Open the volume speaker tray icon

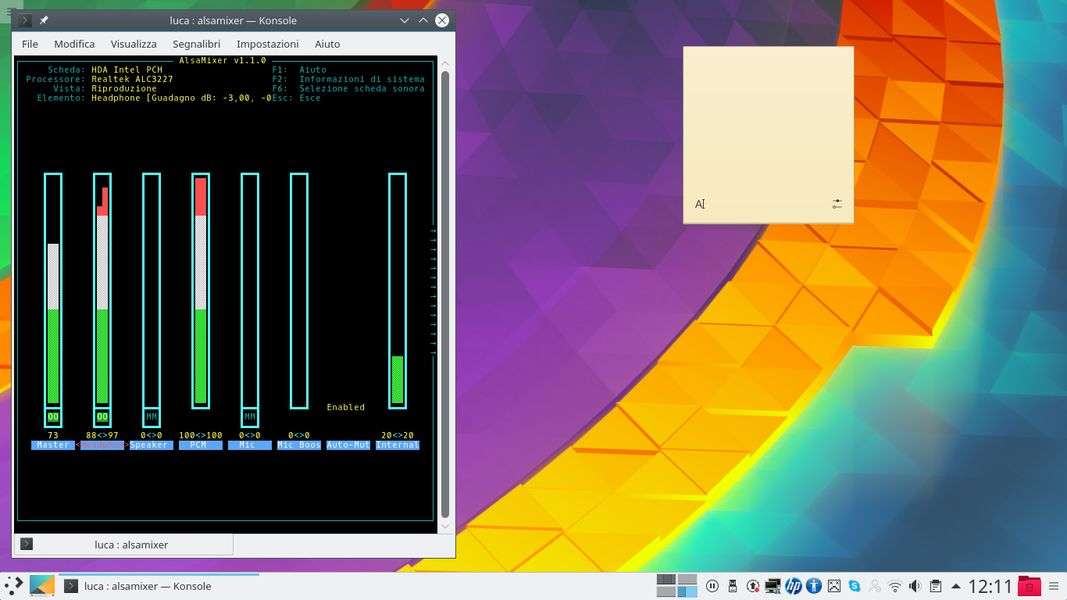click(915, 586)
